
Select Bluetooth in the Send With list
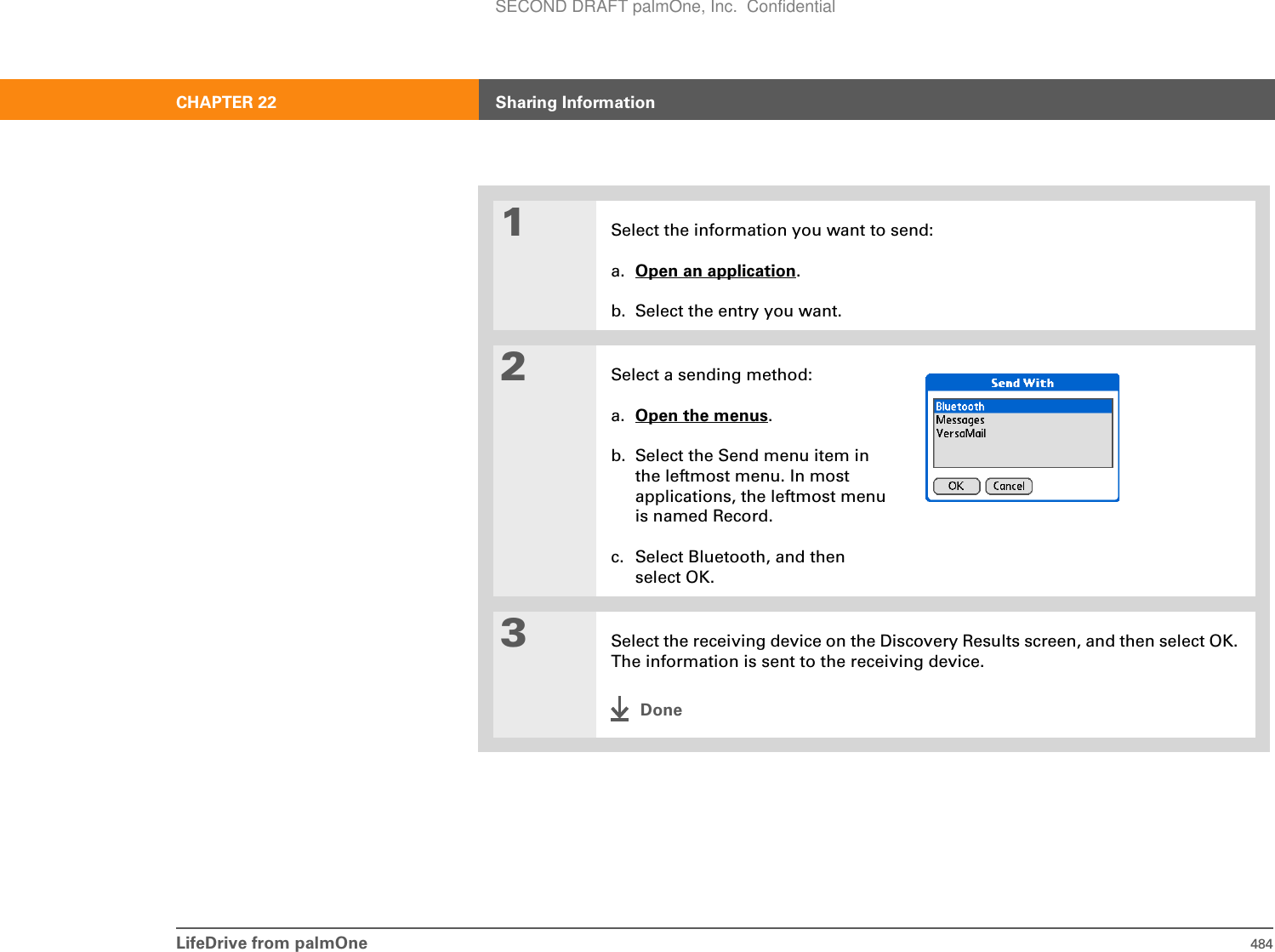point(1022,407)
